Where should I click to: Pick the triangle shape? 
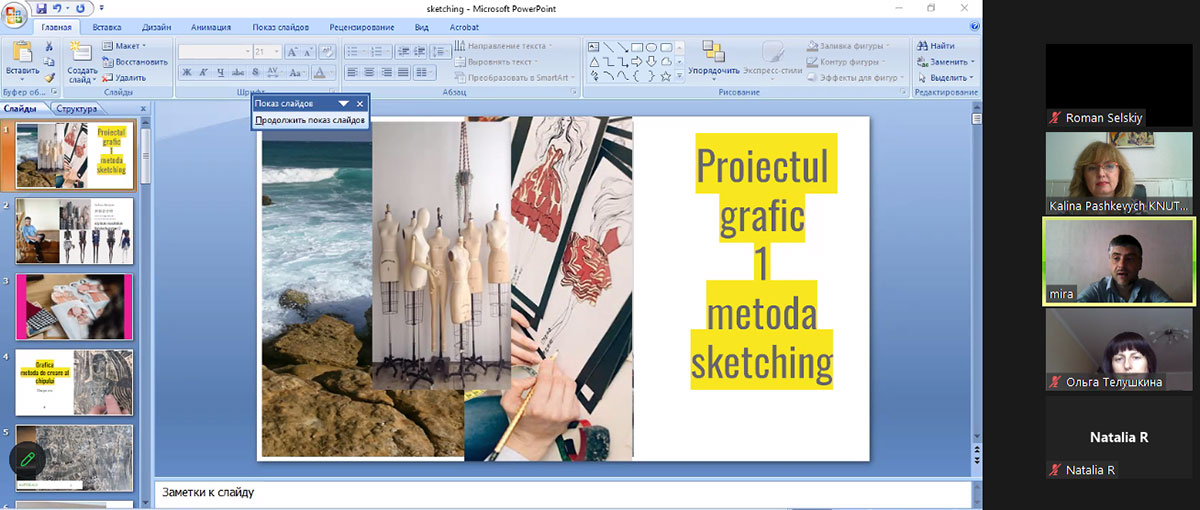(594, 61)
